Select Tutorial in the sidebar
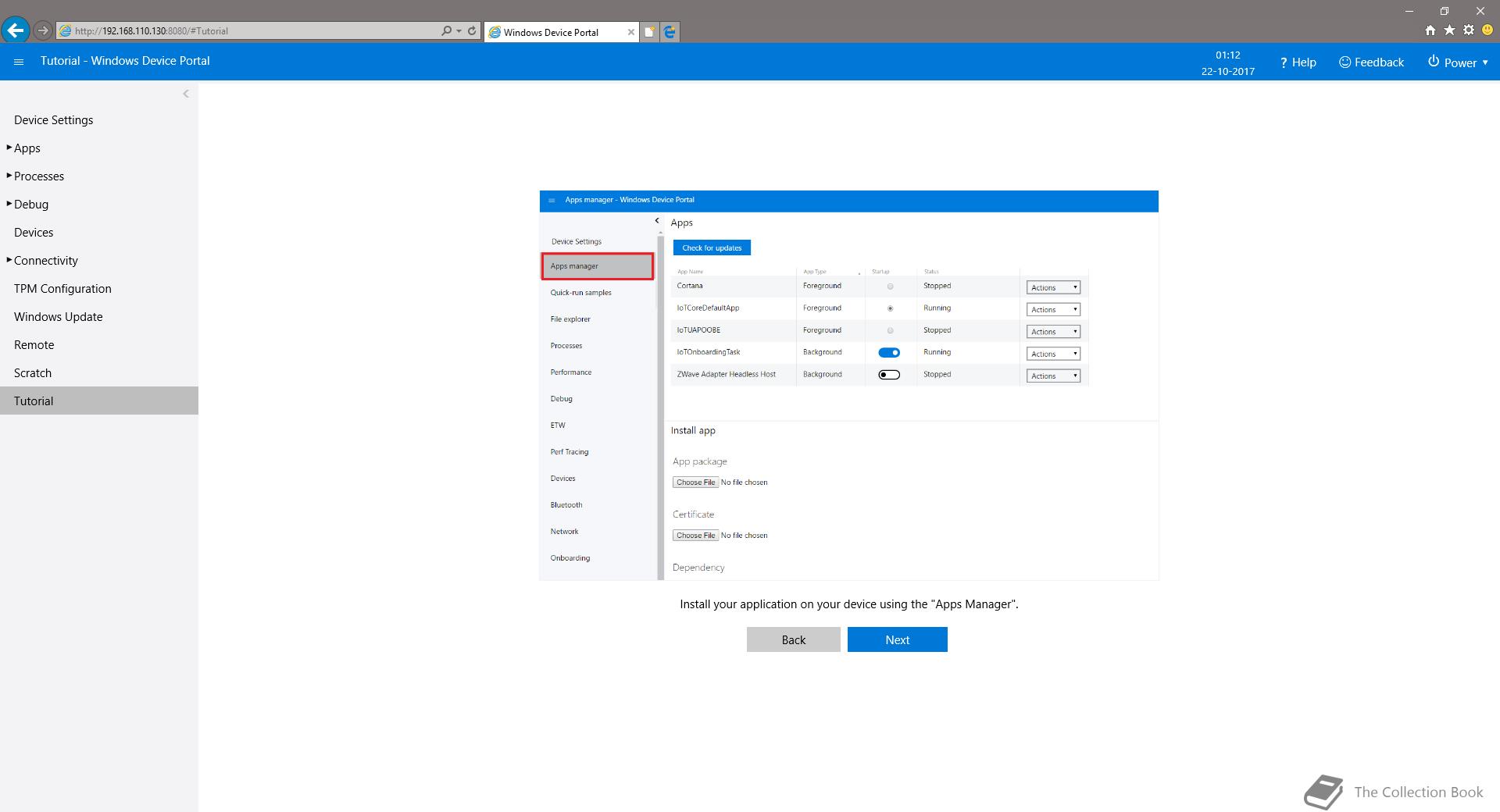 click(x=99, y=401)
